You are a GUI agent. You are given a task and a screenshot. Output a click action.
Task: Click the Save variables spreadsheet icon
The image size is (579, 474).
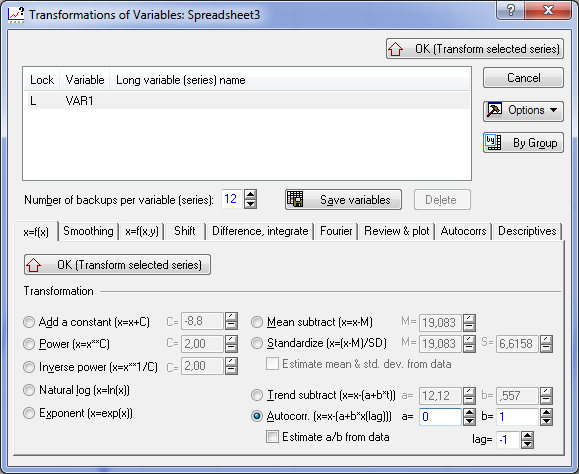pos(295,199)
